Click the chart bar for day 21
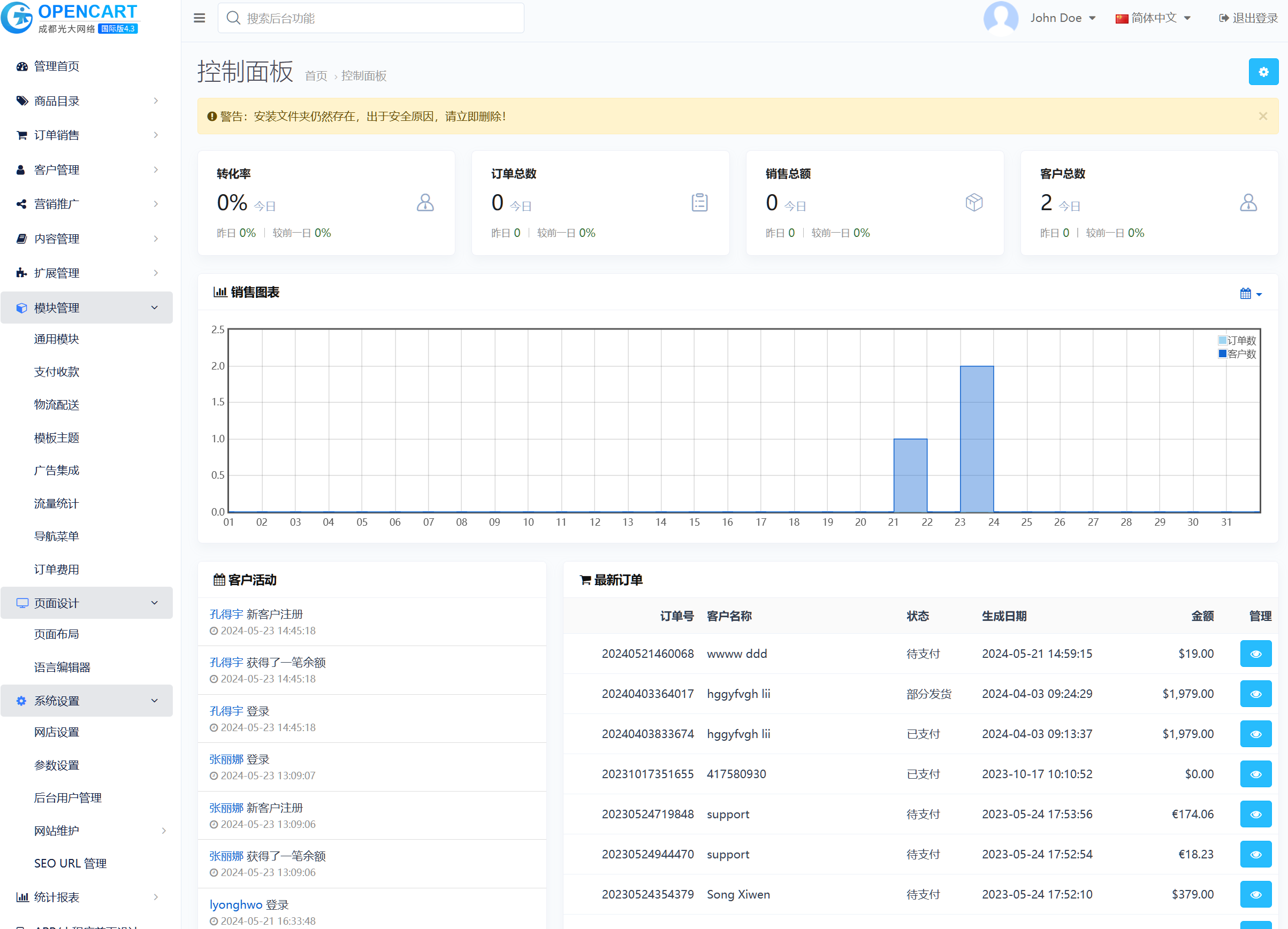The width and height of the screenshot is (1288, 929). point(910,475)
